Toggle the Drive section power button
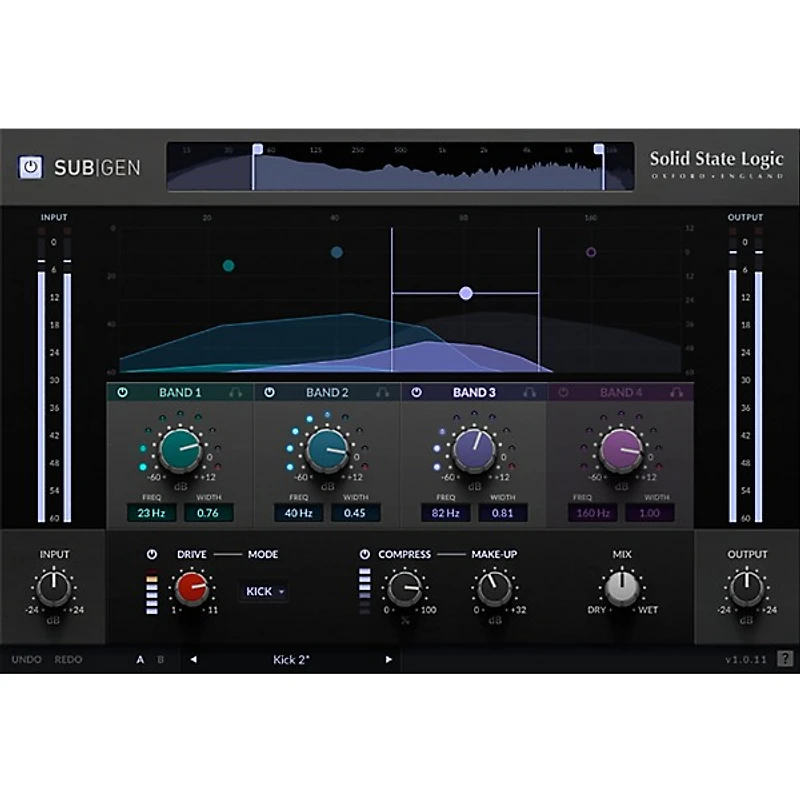The width and height of the screenshot is (800, 800). point(152,554)
